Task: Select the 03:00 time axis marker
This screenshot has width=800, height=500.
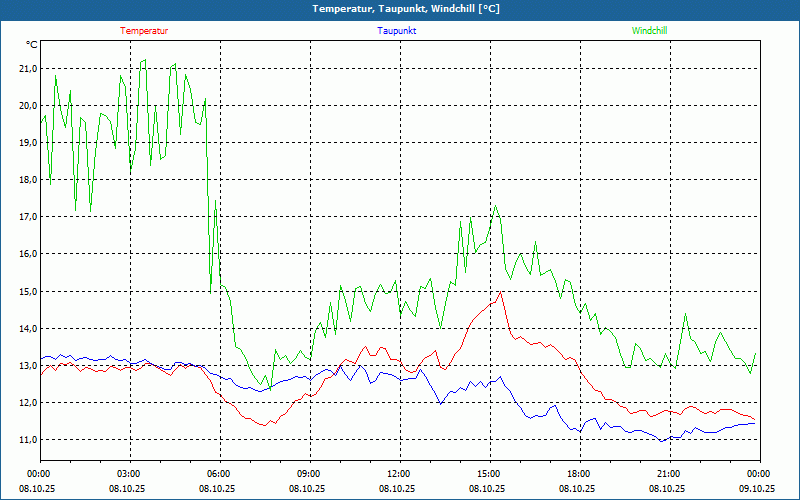Action: pyautogui.click(x=128, y=473)
